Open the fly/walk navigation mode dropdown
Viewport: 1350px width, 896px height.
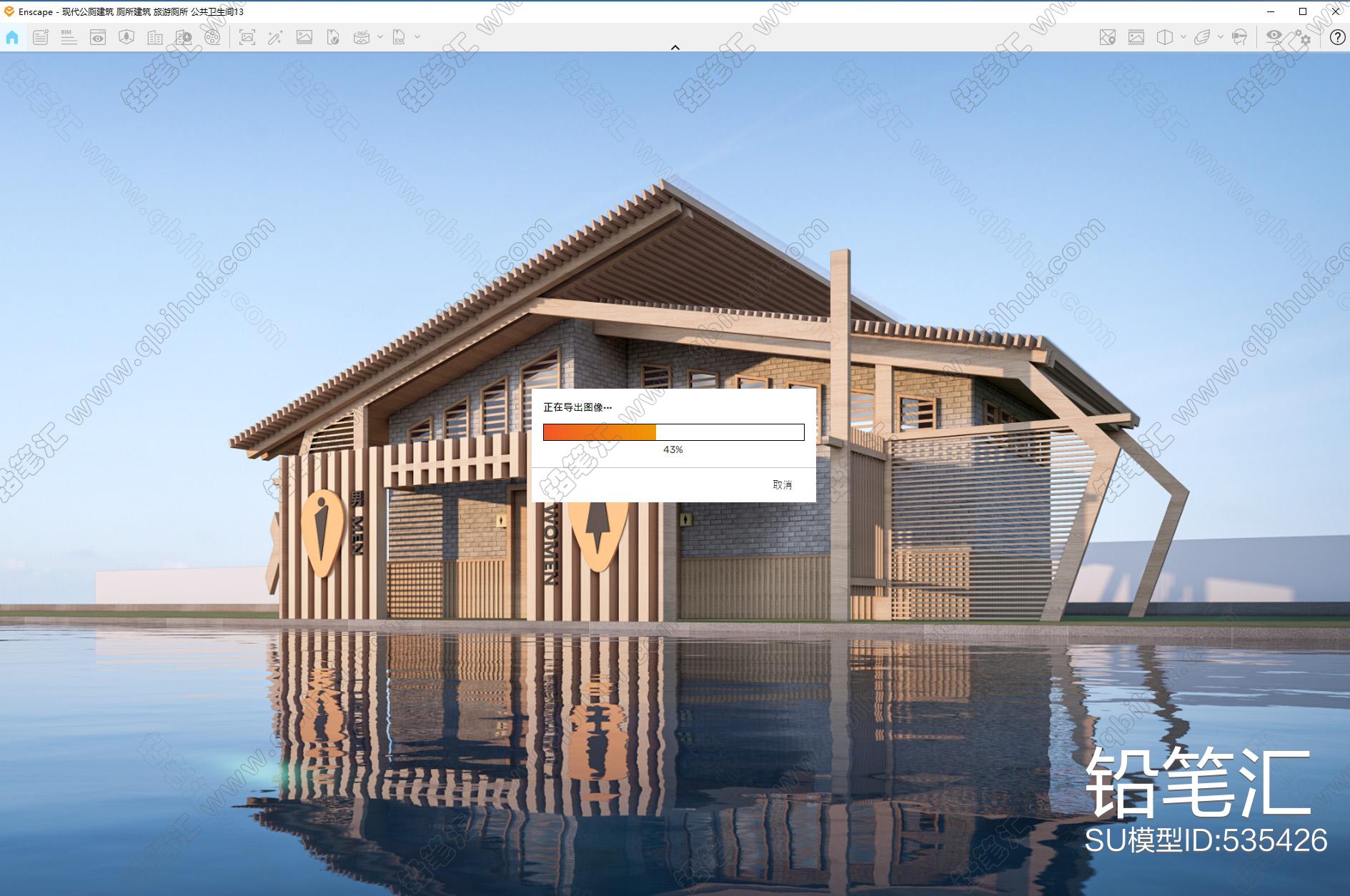1221,37
